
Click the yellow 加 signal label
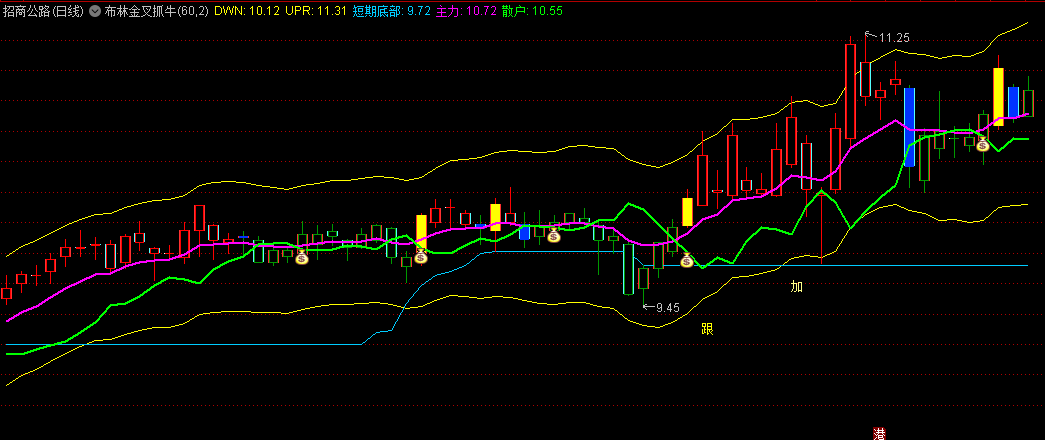click(x=796, y=287)
